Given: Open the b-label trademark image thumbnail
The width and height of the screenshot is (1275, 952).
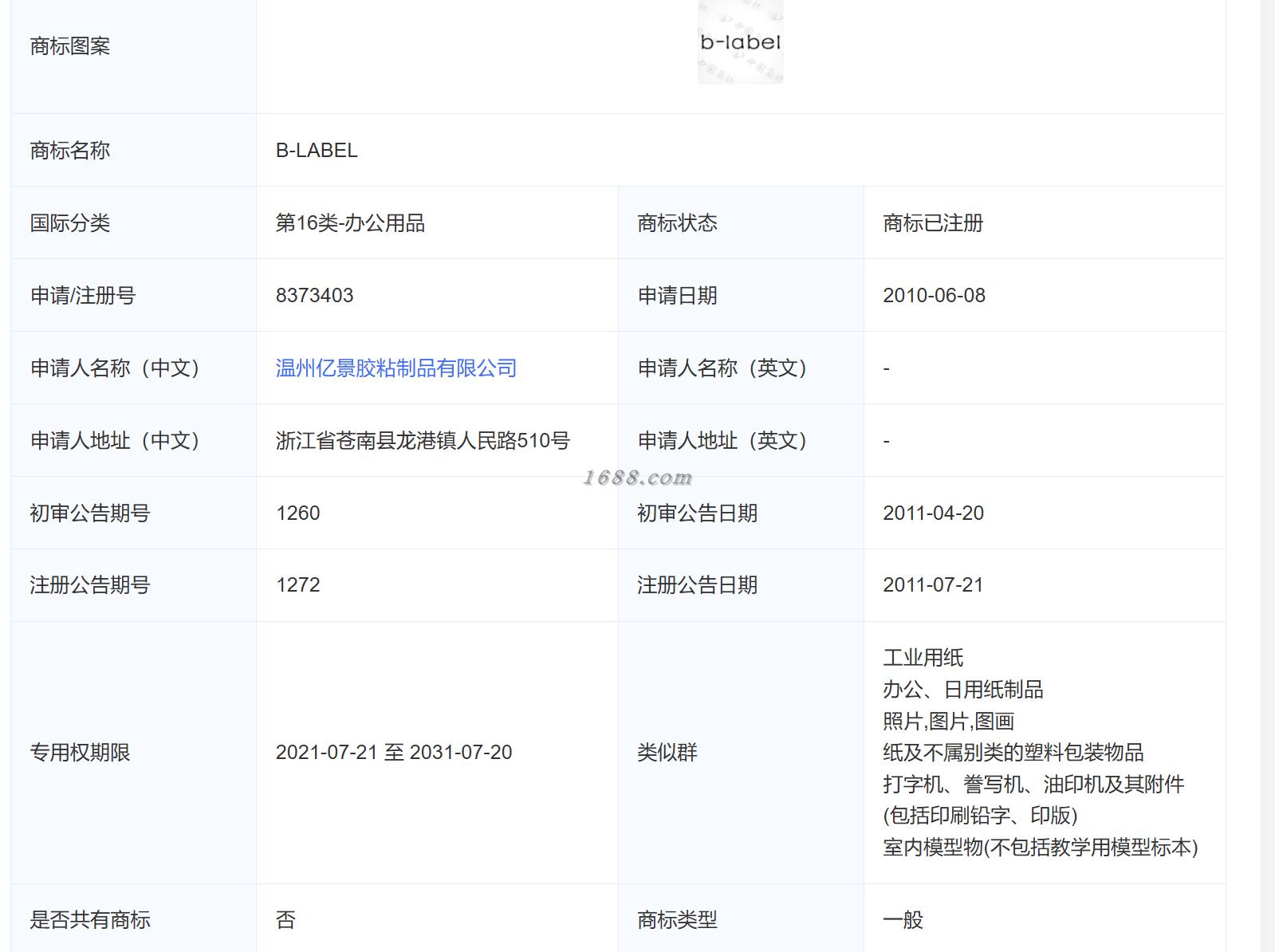Looking at the screenshot, I should 740,42.
